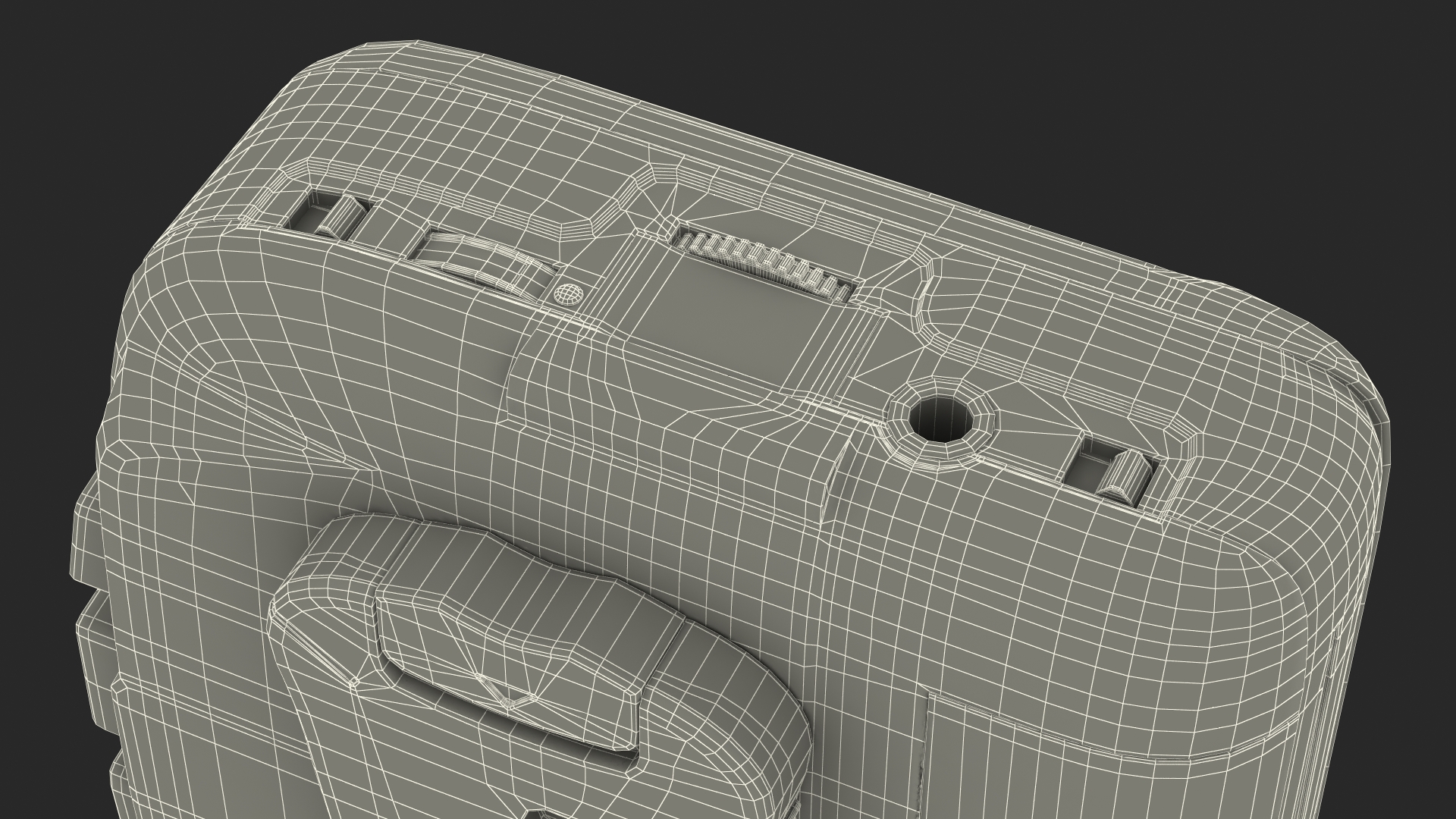1456x819 pixels.
Task: Select the small wireframe sphere beside the curved wheel
Action: pos(568,293)
